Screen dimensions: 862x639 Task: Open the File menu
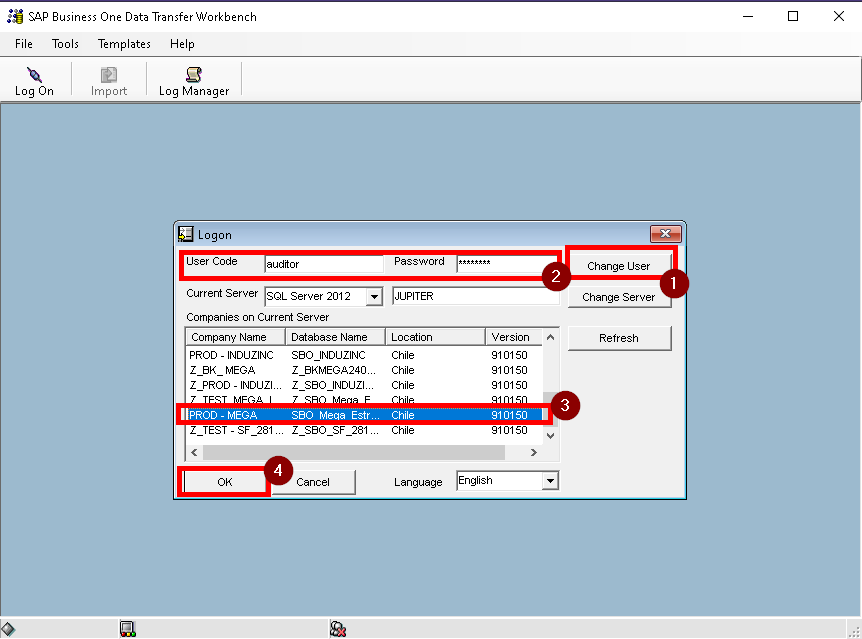point(24,44)
